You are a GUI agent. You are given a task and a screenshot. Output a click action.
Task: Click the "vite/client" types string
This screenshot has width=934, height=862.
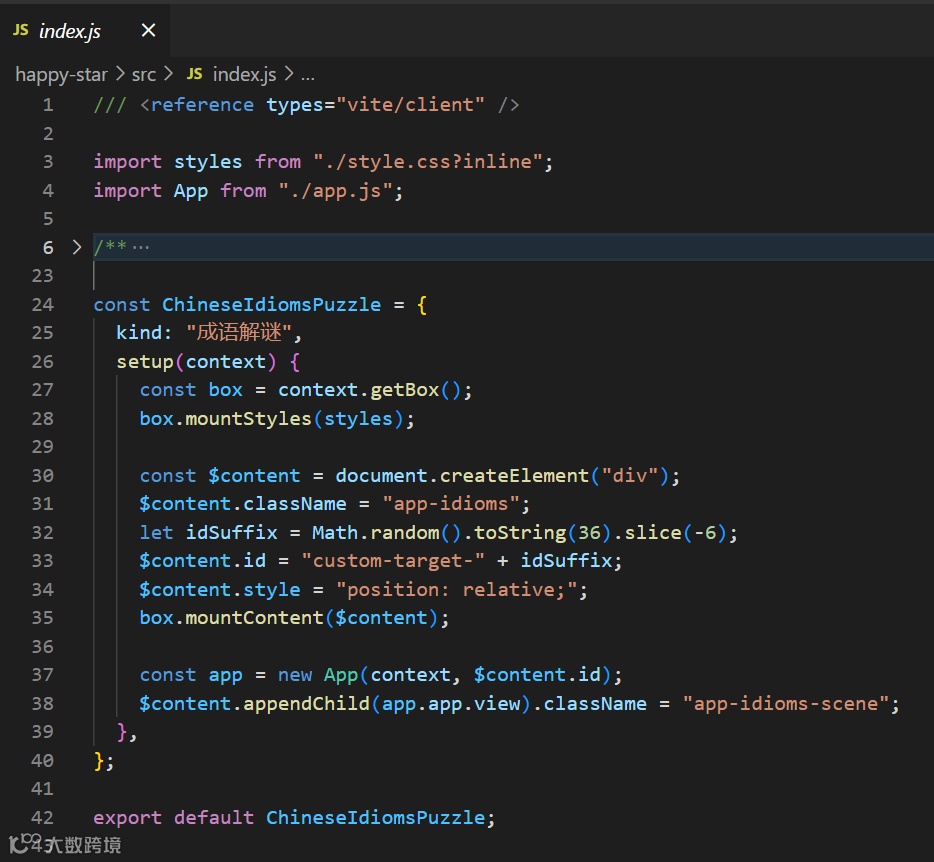tap(410, 105)
